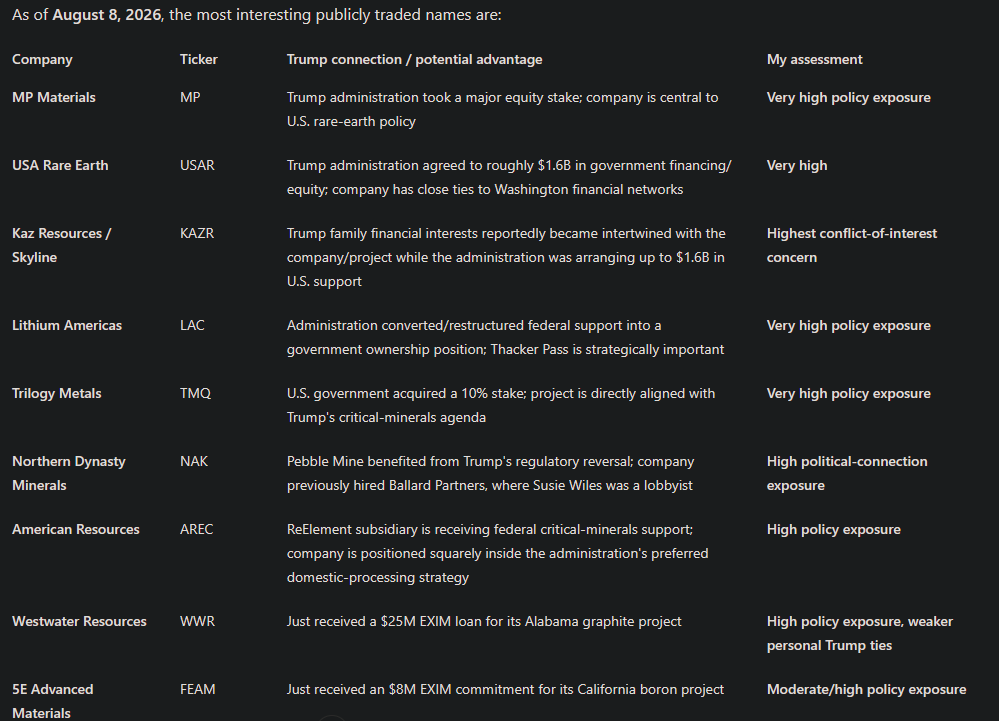Click American Resources company name
999x721 pixels.
[x=76, y=530]
